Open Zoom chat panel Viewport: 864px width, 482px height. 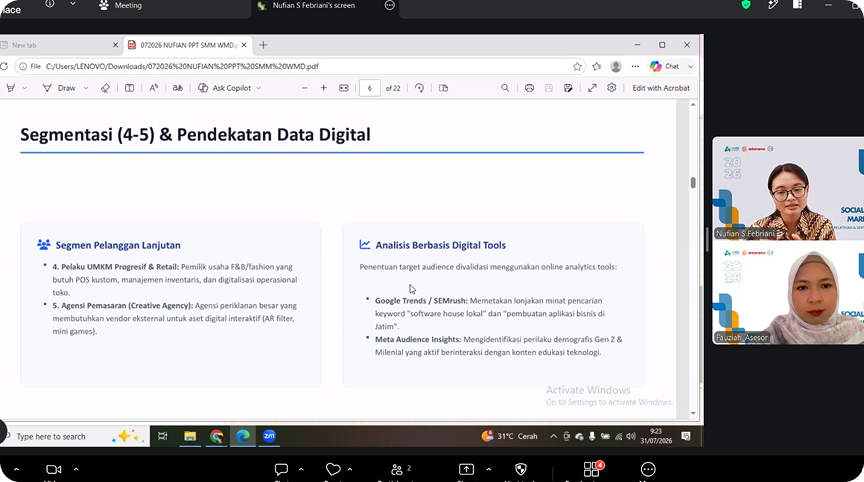(281, 469)
